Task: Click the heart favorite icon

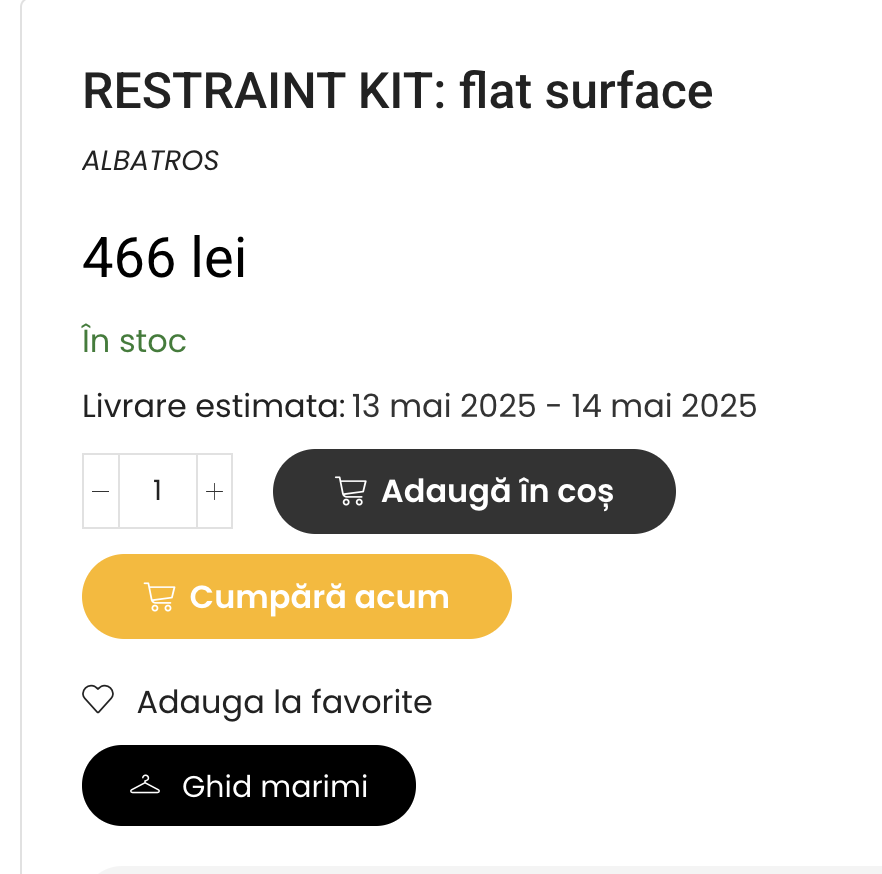Action: 98,700
